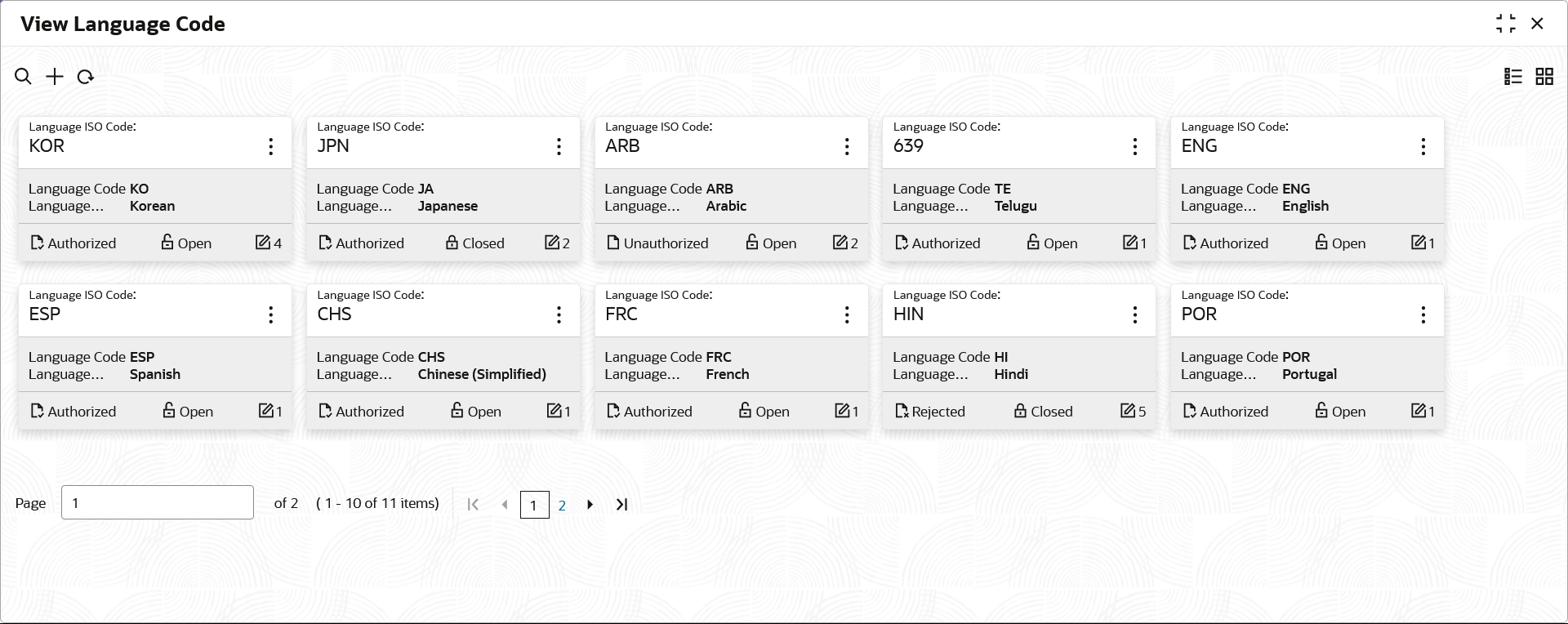Jump to the last page
The height and width of the screenshot is (624, 1568).
622,505
